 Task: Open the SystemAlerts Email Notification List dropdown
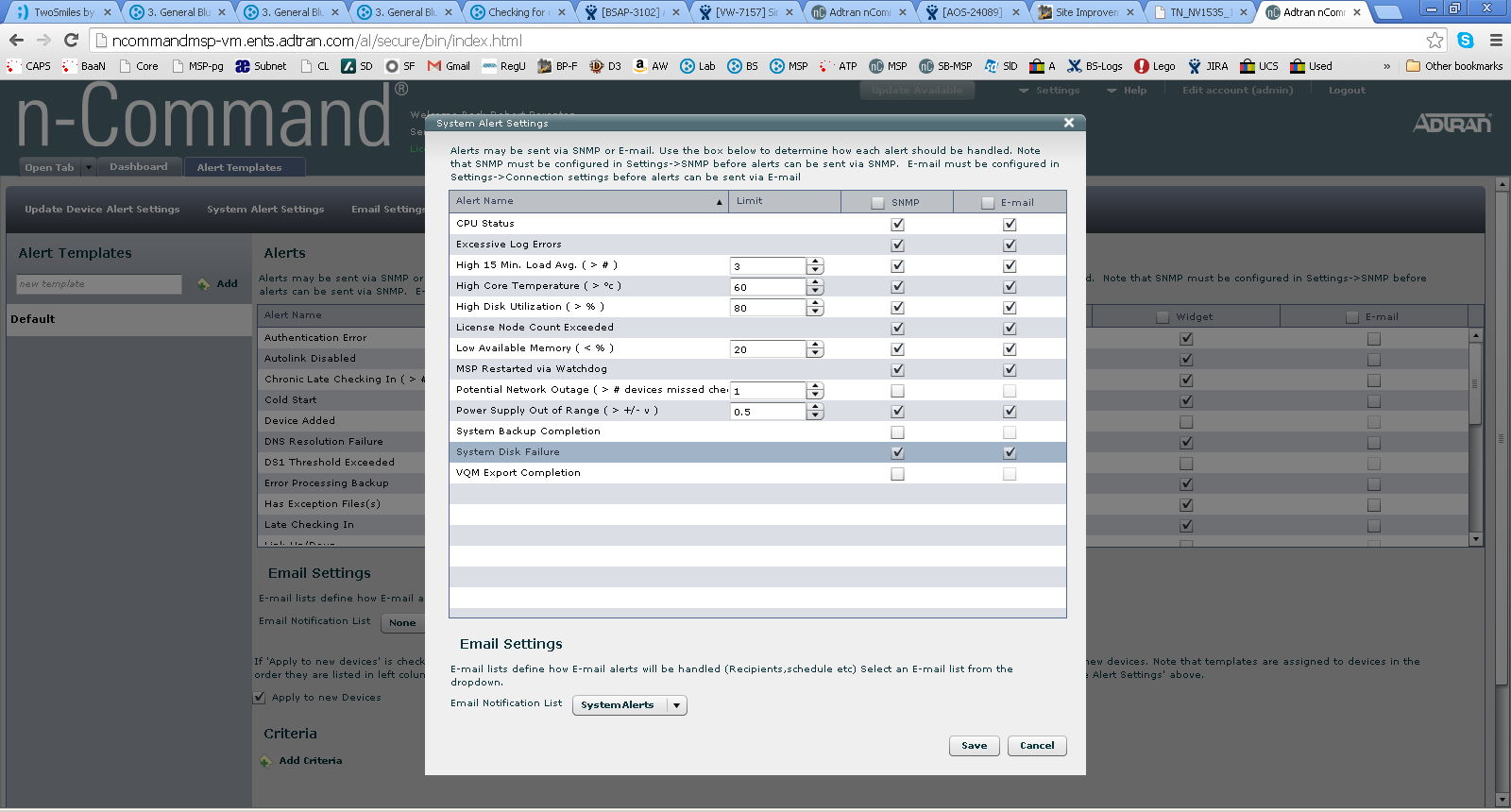[x=630, y=705]
